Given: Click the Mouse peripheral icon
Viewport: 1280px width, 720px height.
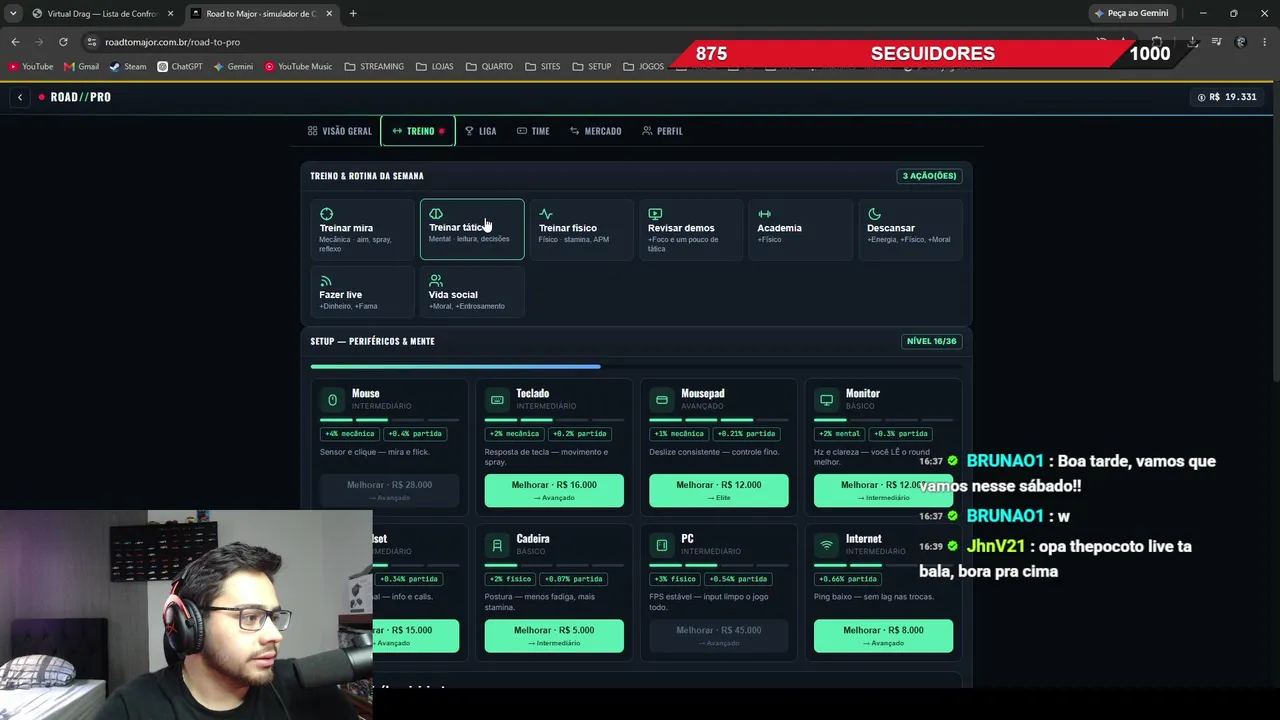Looking at the screenshot, I should [x=333, y=400].
